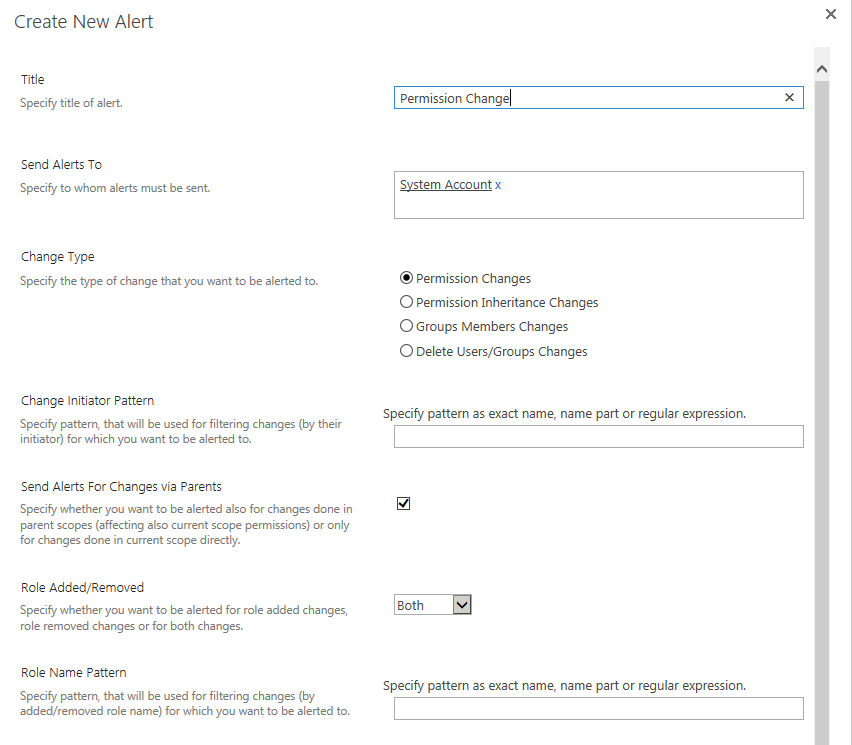
Task: Select Delete Users/Groups Changes option
Action: [x=407, y=350]
